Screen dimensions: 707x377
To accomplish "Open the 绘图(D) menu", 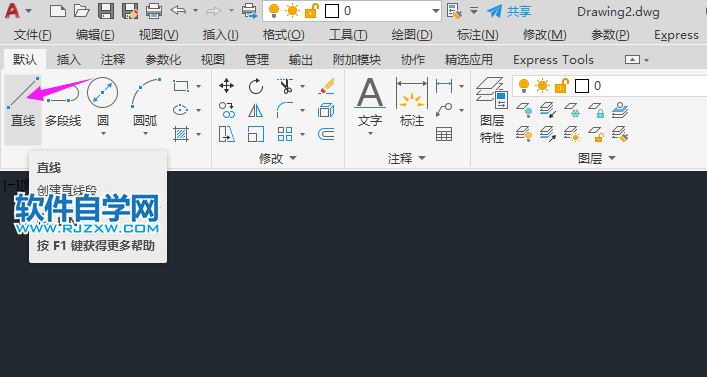I will click(412, 35).
